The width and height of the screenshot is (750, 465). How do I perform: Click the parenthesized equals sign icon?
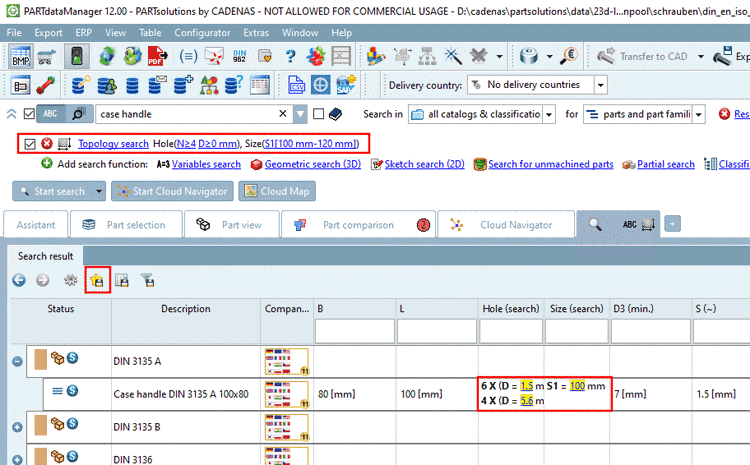188,56
